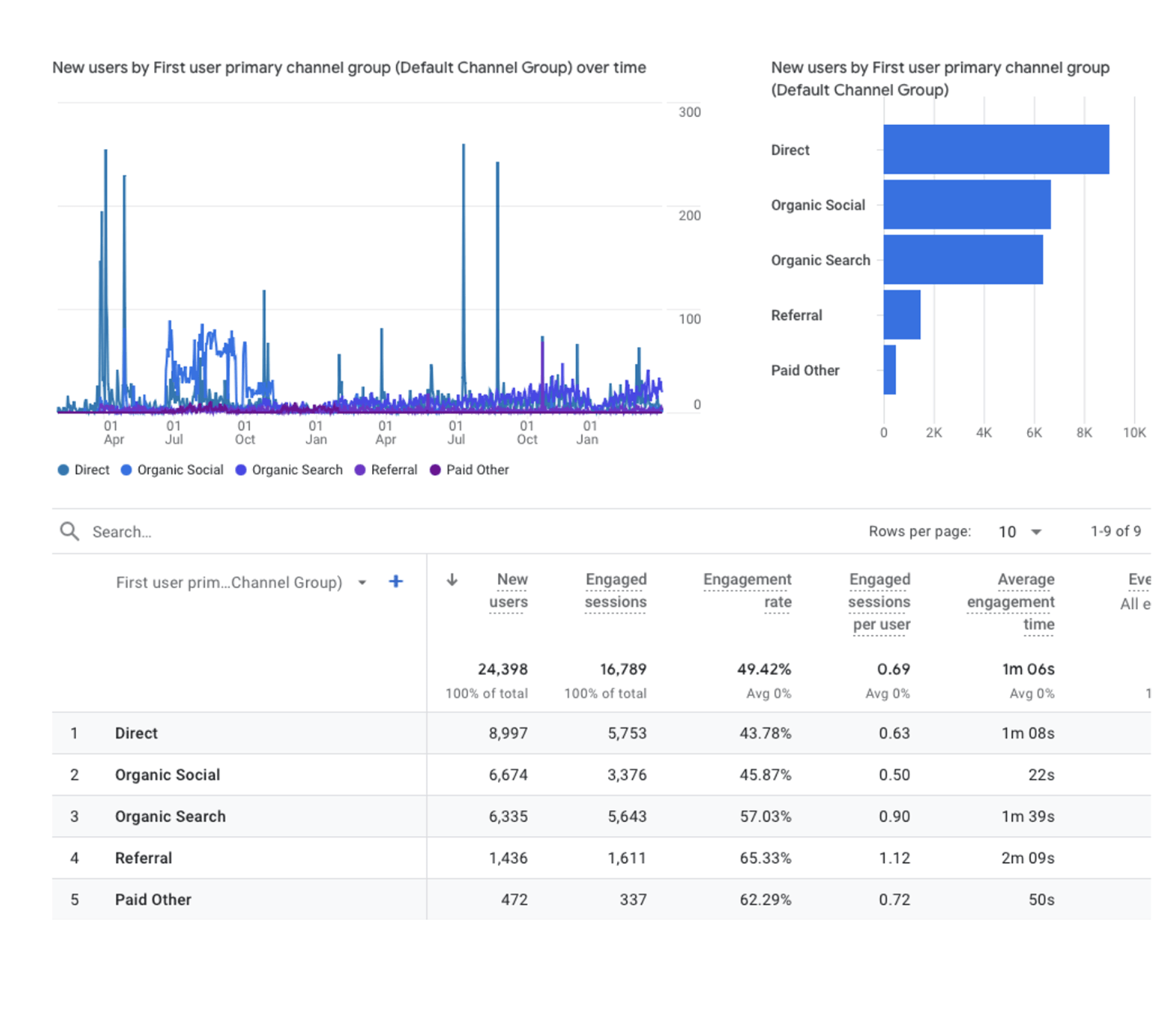Viewport: 1176px width, 1011px height.
Task: Click the Referral legend color dot
Action: point(360,470)
